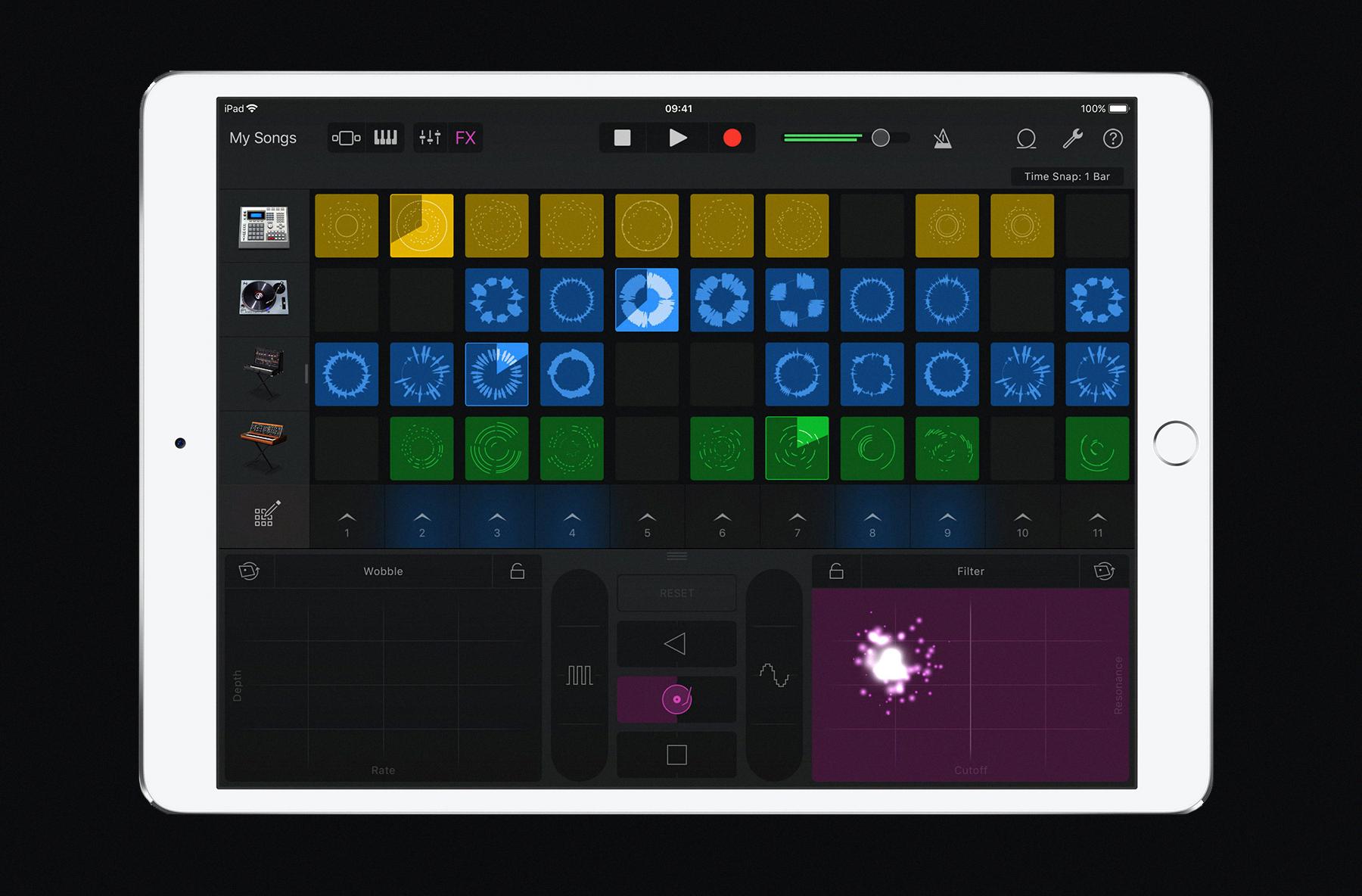Viewport: 1362px width, 896px height.
Task: Open the wrench settings icon
Action: 1074,138
